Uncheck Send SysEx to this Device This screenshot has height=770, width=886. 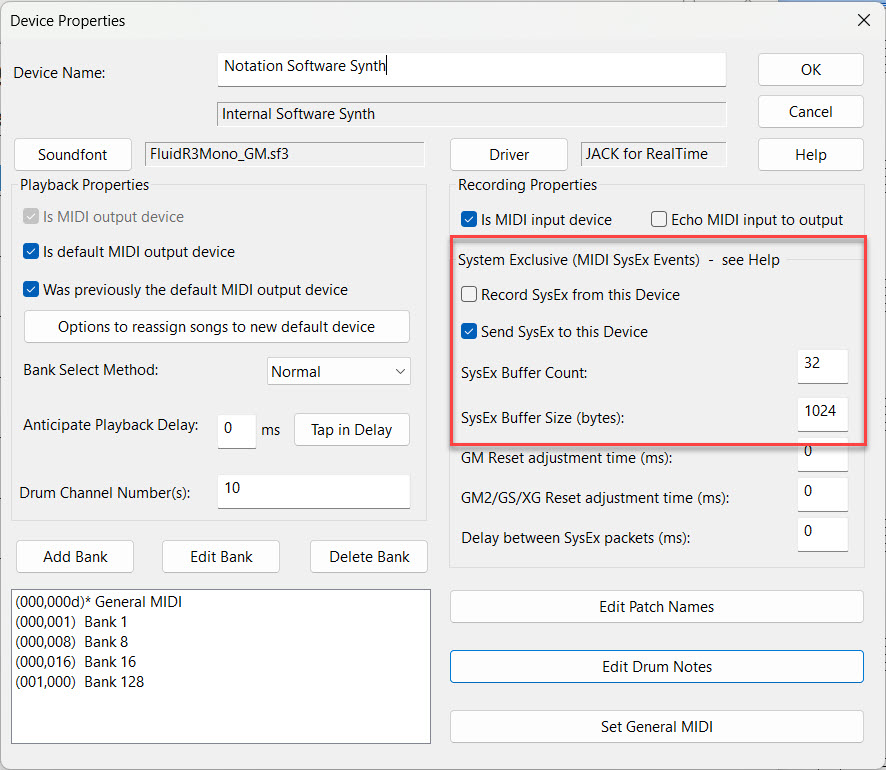coord(469,331)
